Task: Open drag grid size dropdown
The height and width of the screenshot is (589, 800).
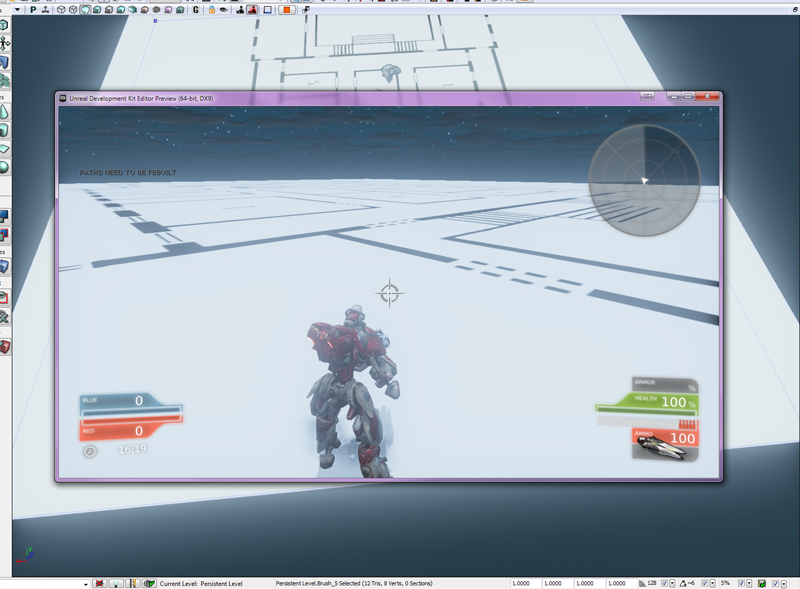Action: 672,583
